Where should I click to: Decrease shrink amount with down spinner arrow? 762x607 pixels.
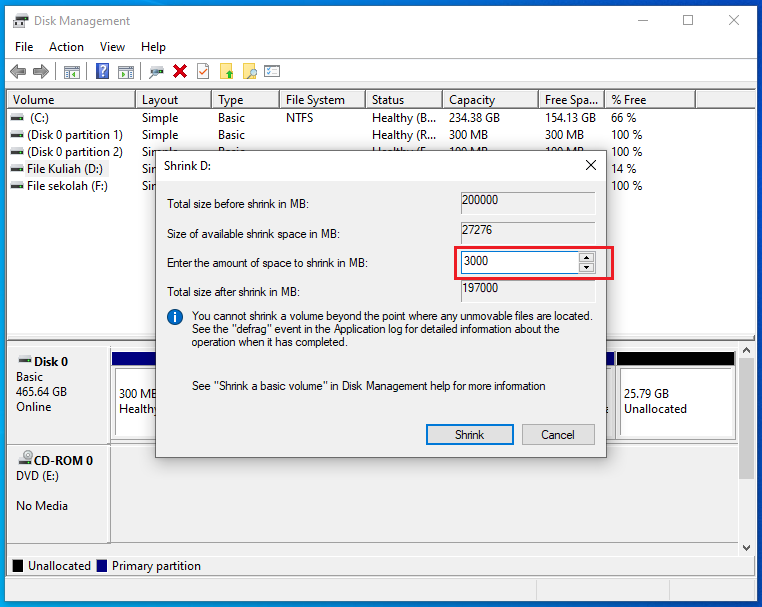pyautogui.click(x=587, y=267)
